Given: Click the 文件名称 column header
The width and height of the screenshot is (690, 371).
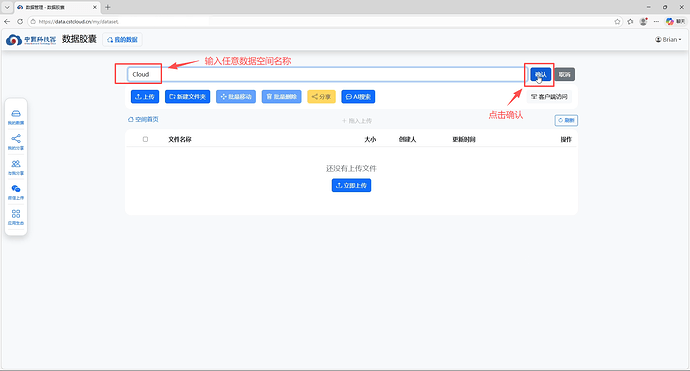Looking at the screenshot, I should pos(180,139).
